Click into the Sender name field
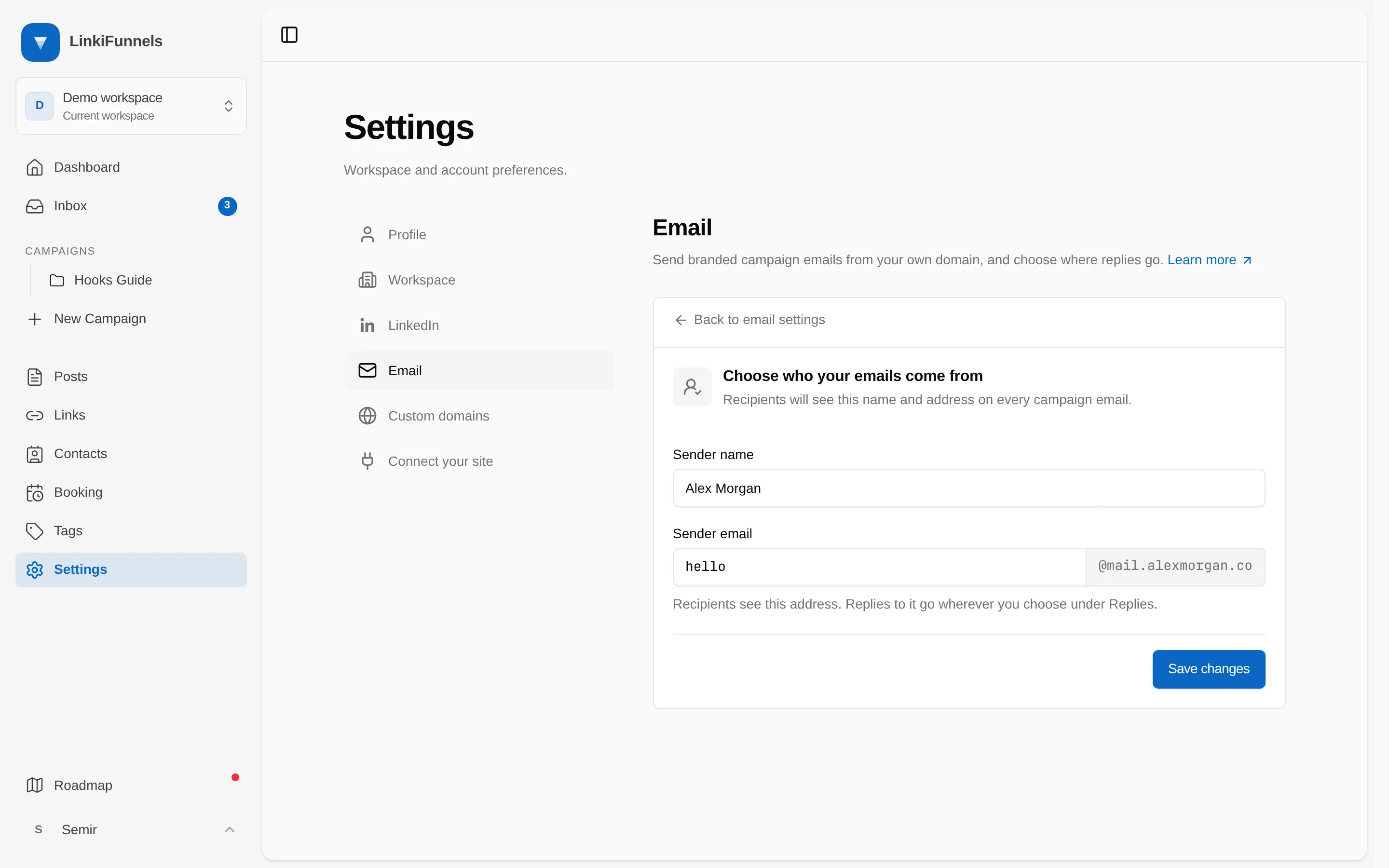Image resolution: width=1389 pixels, height=868 pixels. [x=969, y=488]
